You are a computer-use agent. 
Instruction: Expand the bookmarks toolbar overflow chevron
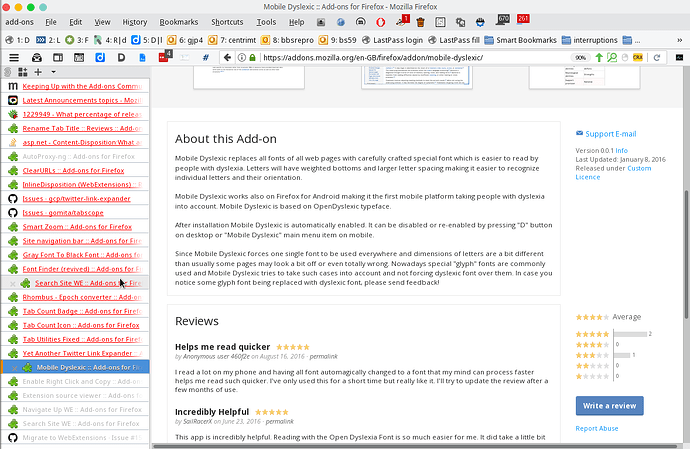tap(679, 40)
